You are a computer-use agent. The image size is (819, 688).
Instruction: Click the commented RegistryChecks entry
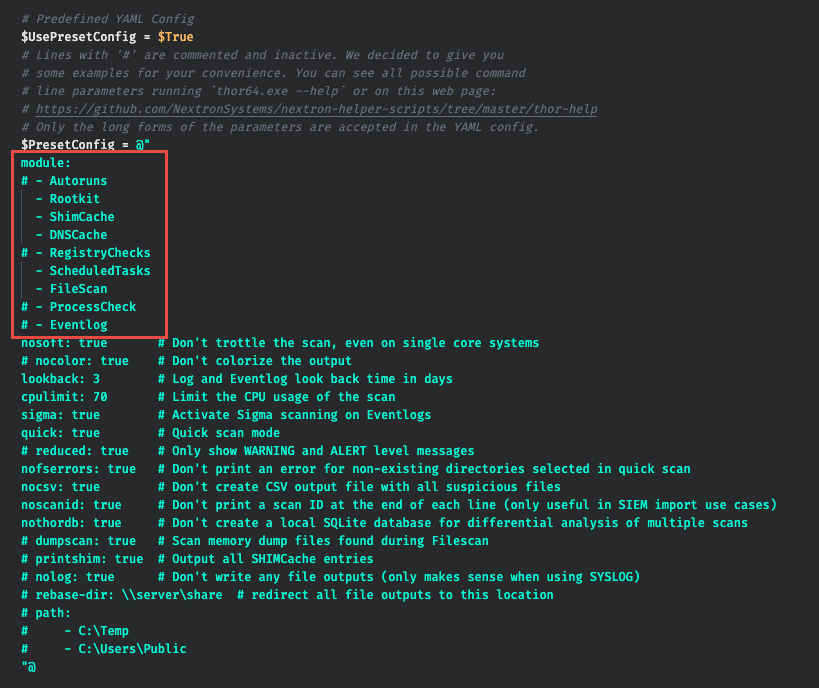[x=99, y=252]
